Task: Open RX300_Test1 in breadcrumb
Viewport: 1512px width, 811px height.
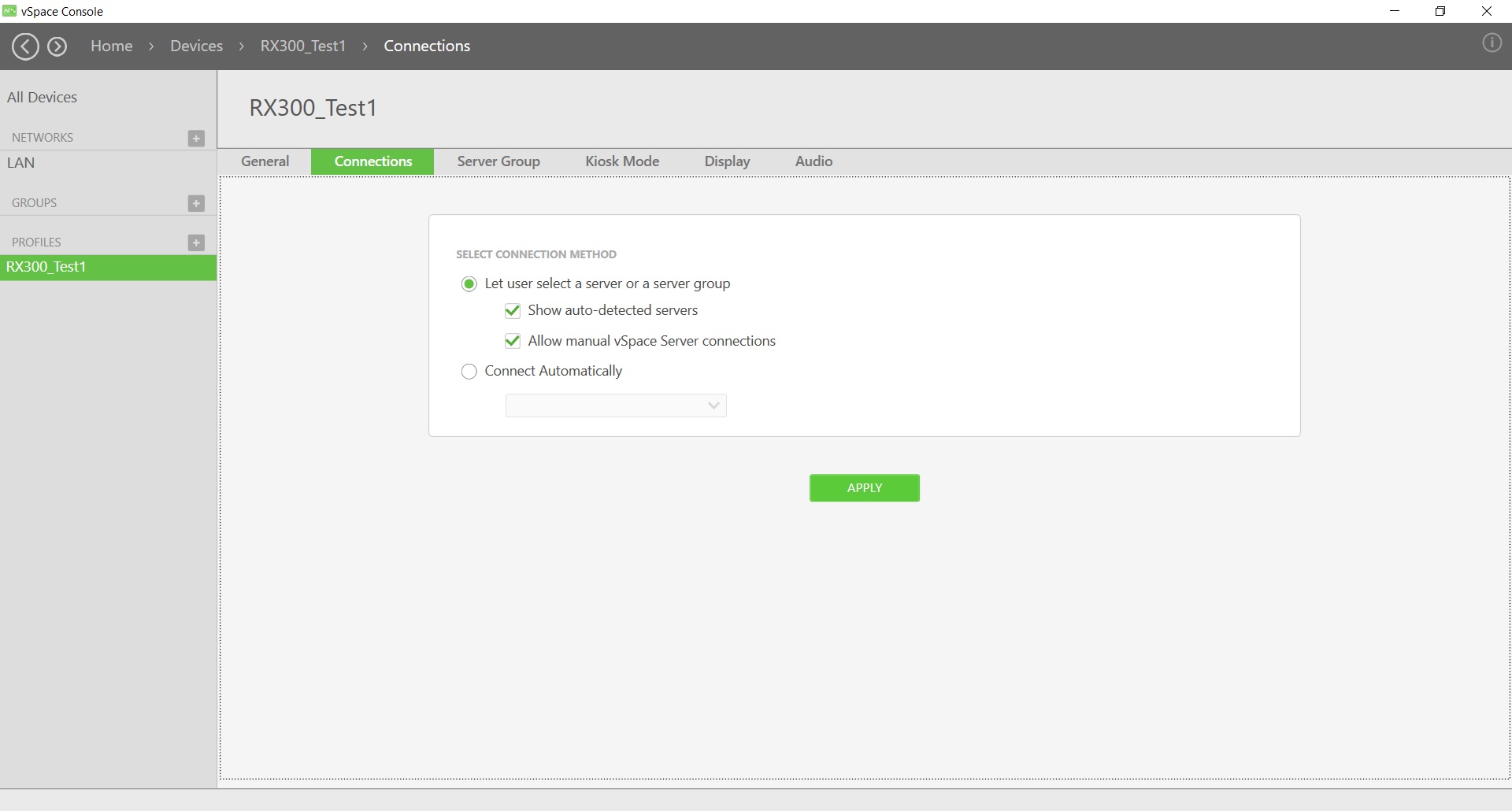Action: [303, 46]
